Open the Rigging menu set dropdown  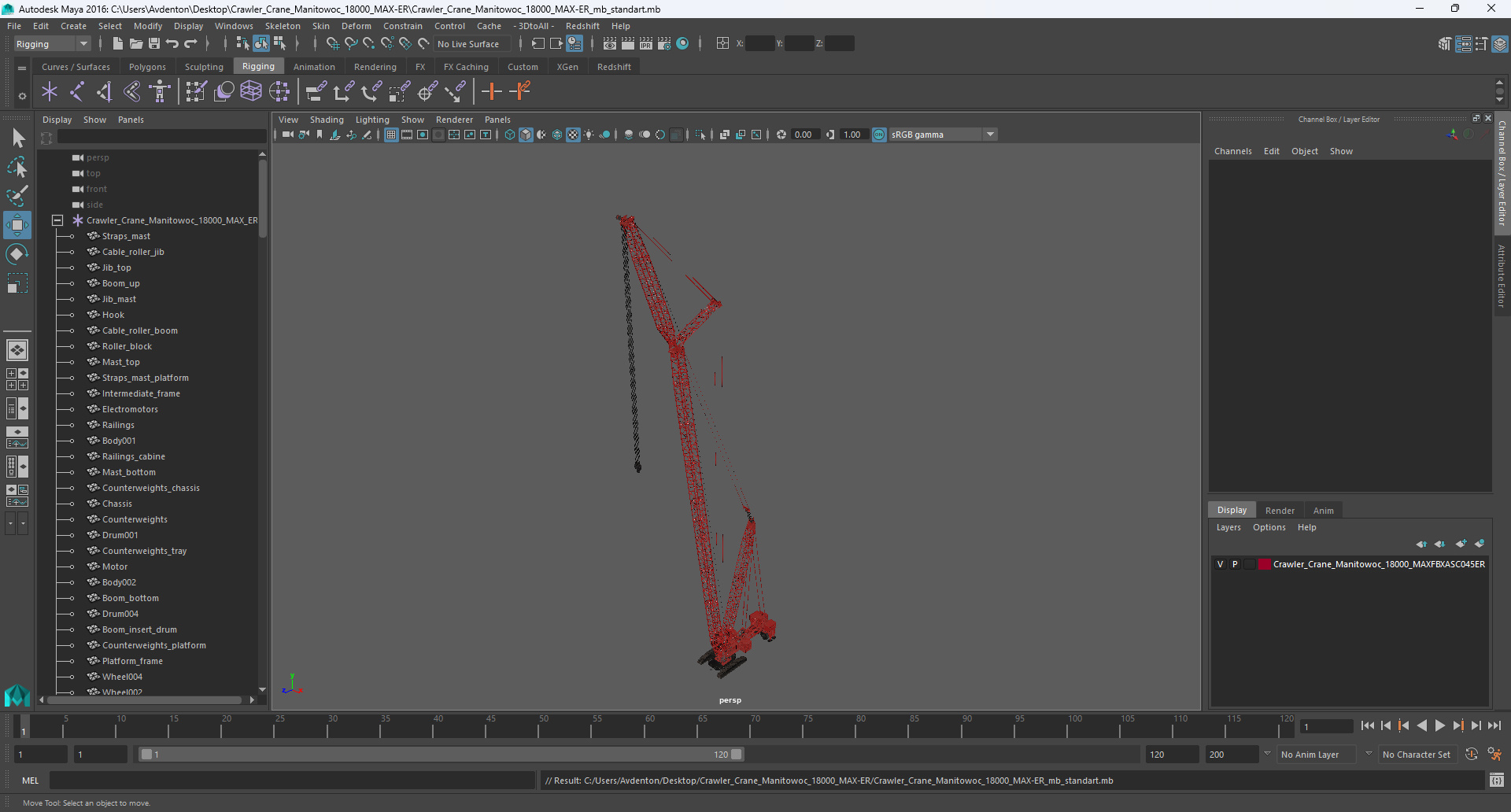tap(52, 44)
